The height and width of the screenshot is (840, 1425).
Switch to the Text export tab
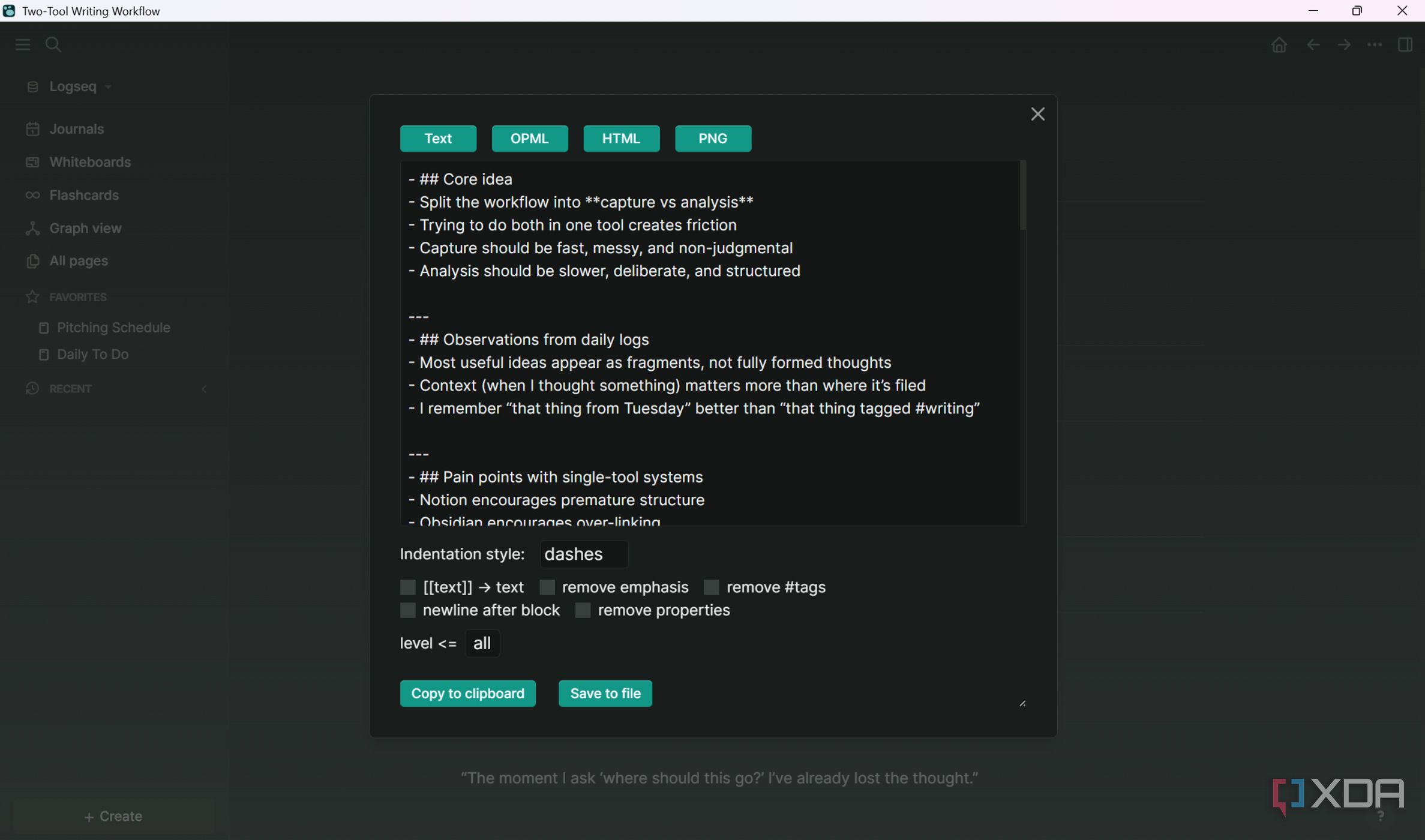click(438, 139)
